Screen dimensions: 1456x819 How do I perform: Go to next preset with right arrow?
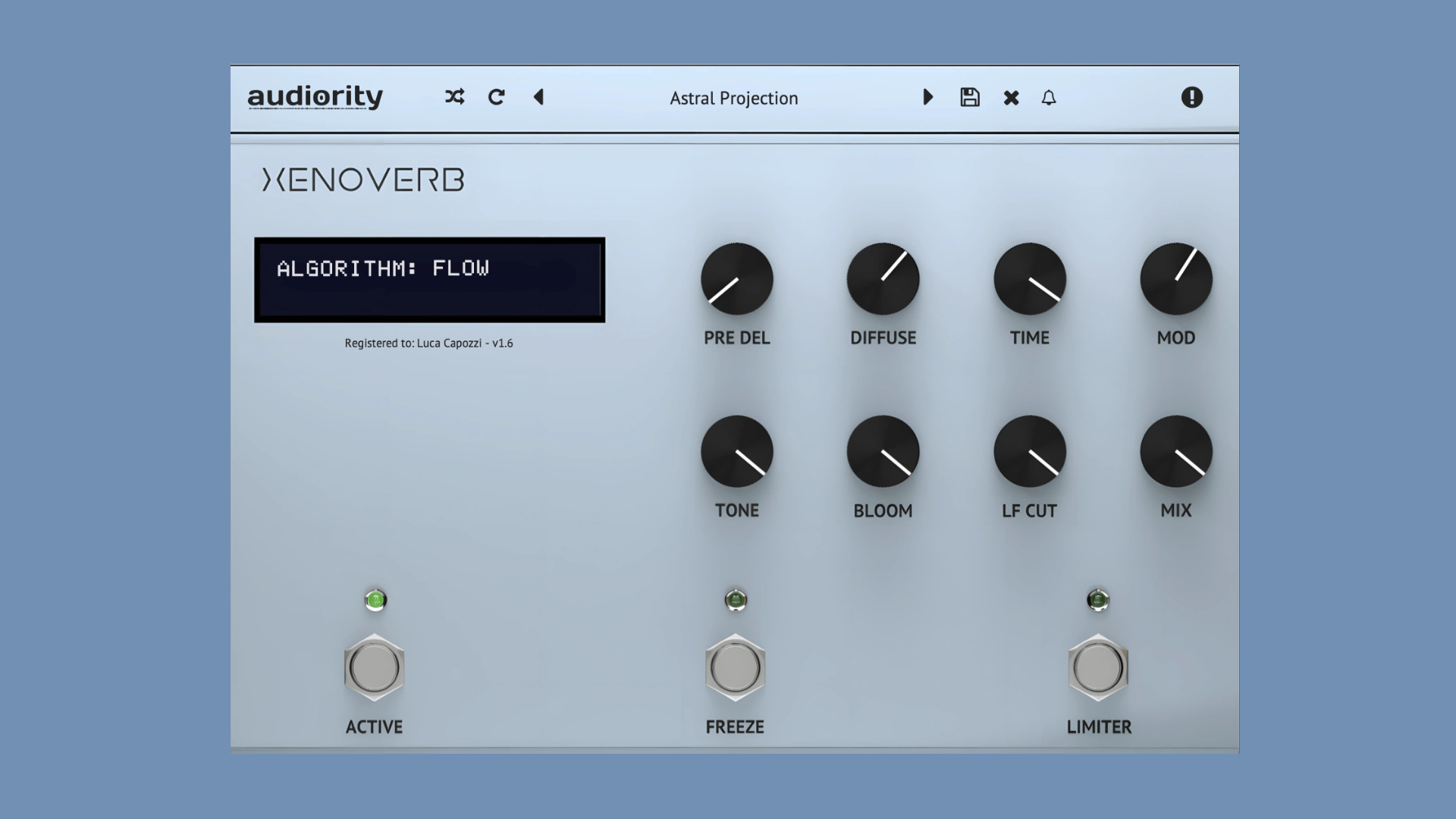pos(927,97)
